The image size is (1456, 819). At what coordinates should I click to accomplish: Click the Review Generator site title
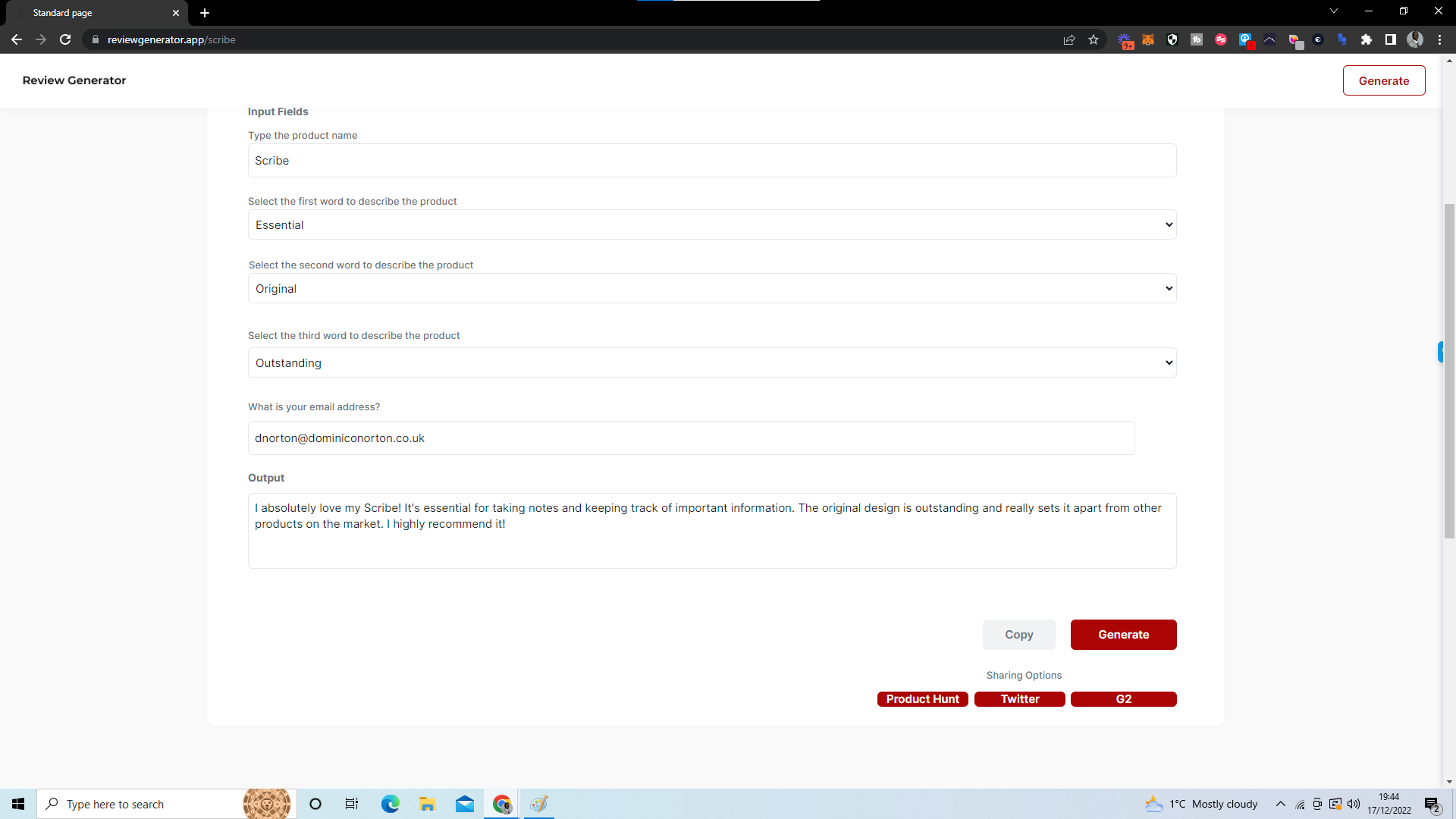(x=74, y=80)
